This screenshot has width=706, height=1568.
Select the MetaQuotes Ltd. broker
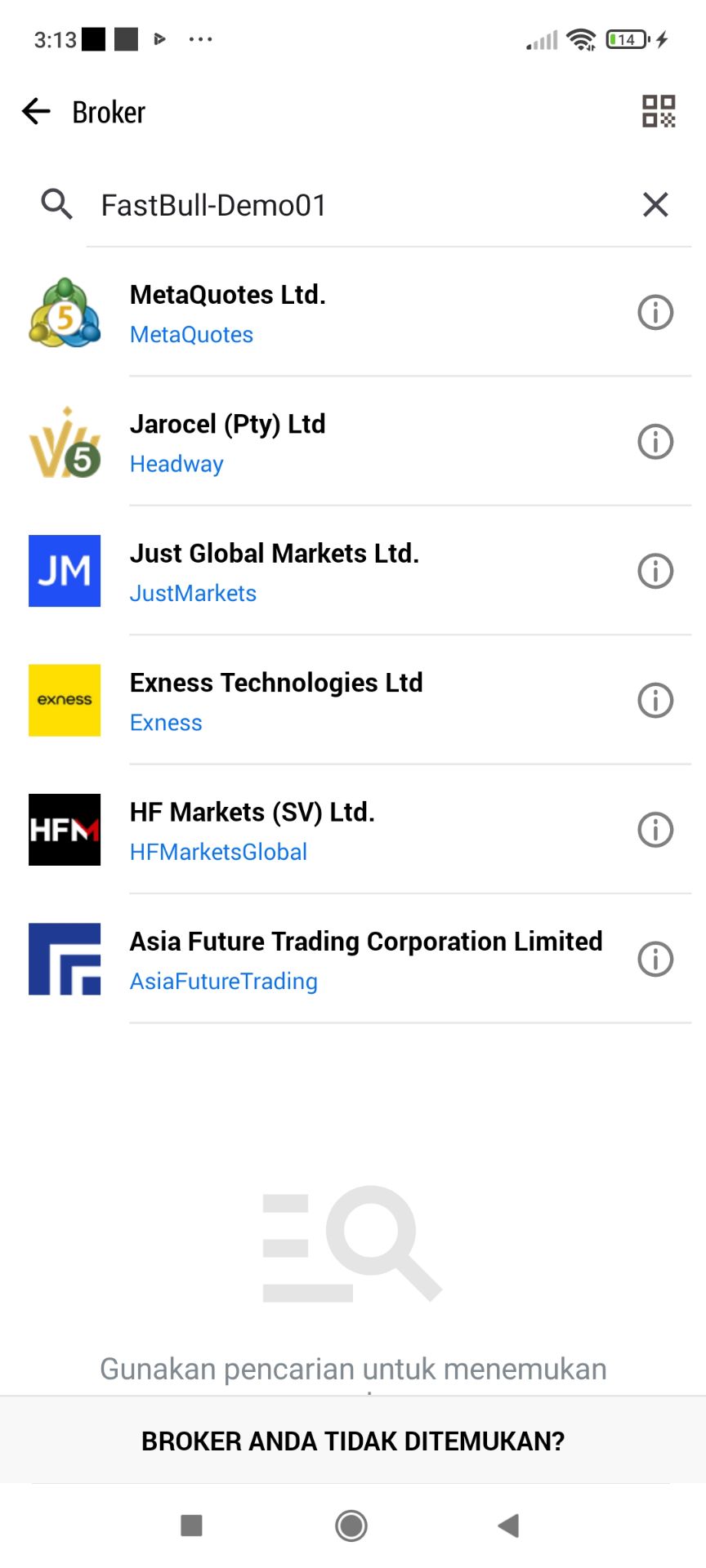click(x=327, y=313)
